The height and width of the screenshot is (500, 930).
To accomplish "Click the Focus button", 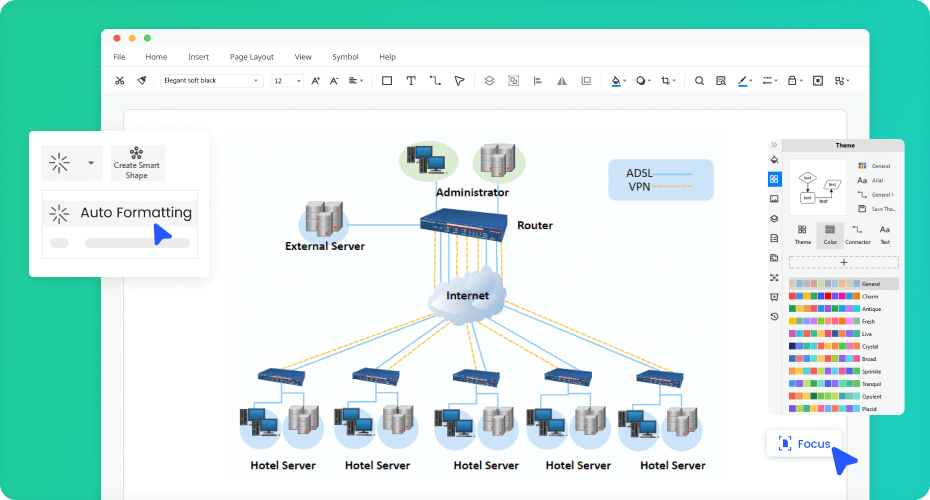I will click(804, 443).
